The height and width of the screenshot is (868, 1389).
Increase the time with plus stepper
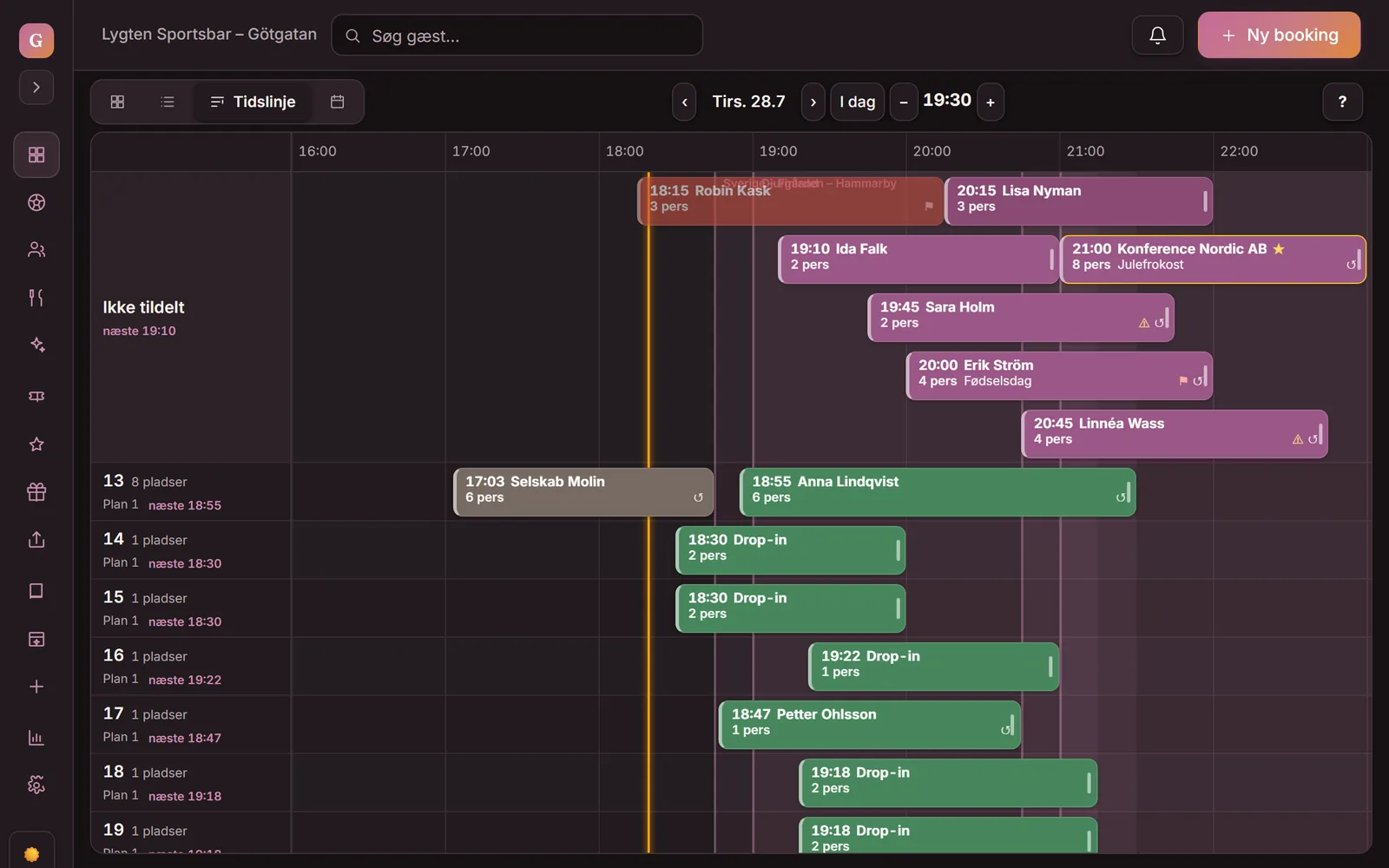tap(991, 102)
